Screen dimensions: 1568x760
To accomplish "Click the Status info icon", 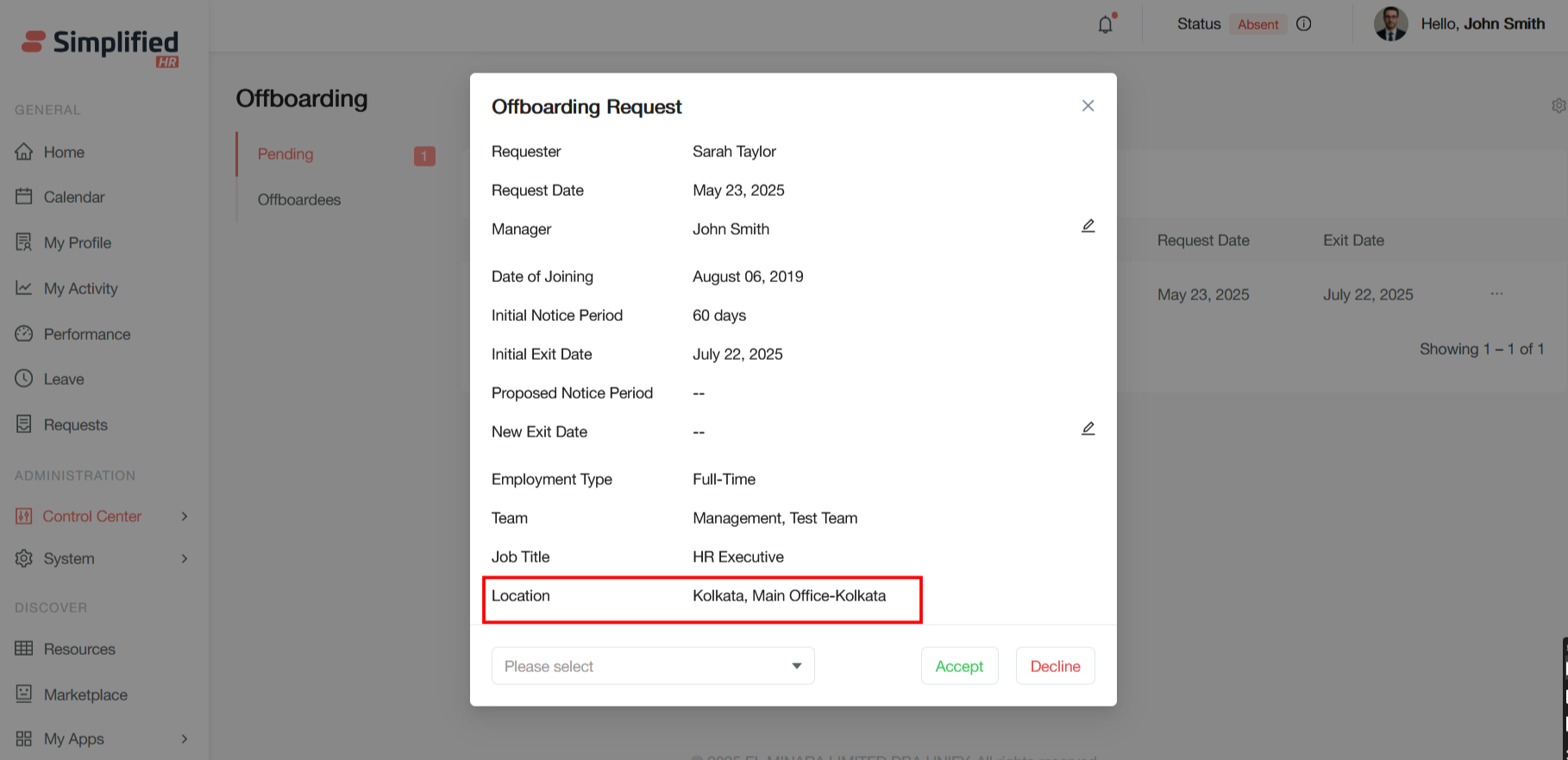I will point(1304,24).
